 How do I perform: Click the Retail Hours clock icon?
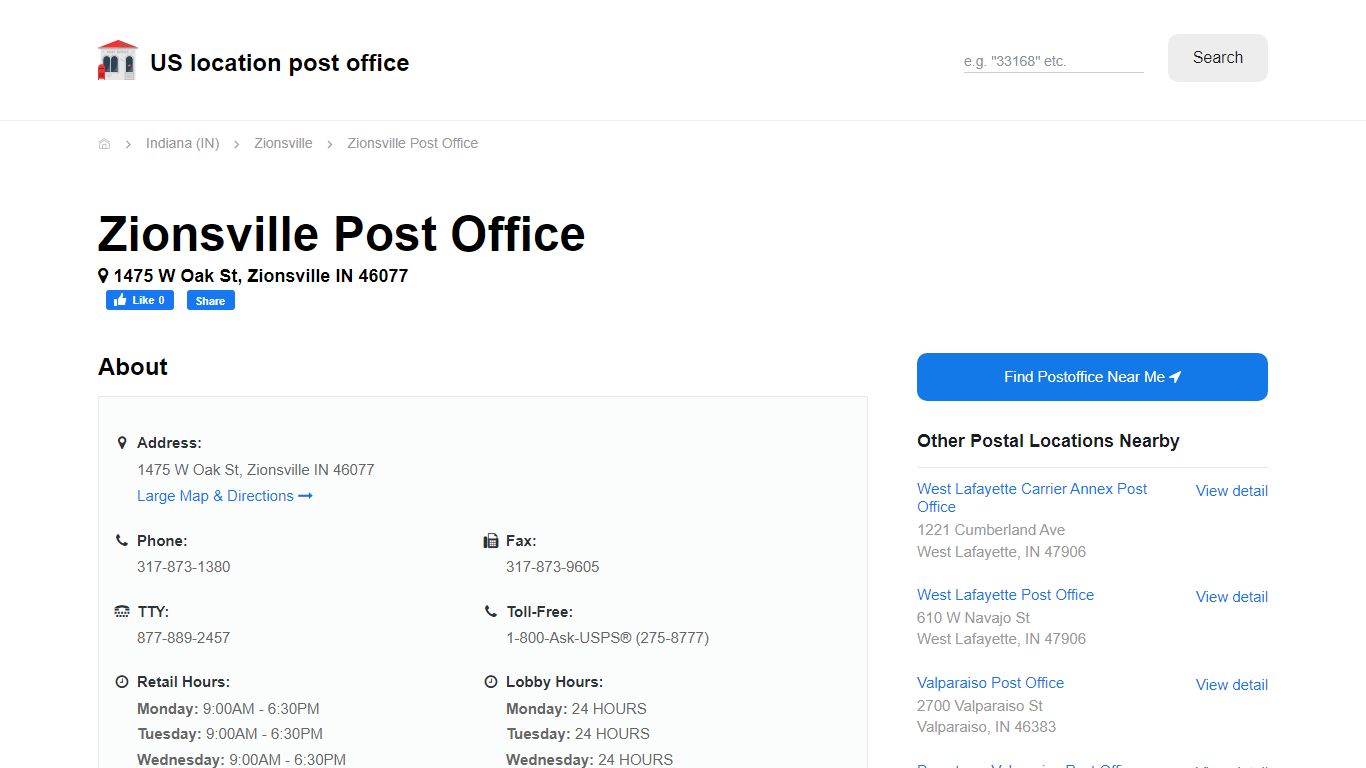(x=122, y=681)
